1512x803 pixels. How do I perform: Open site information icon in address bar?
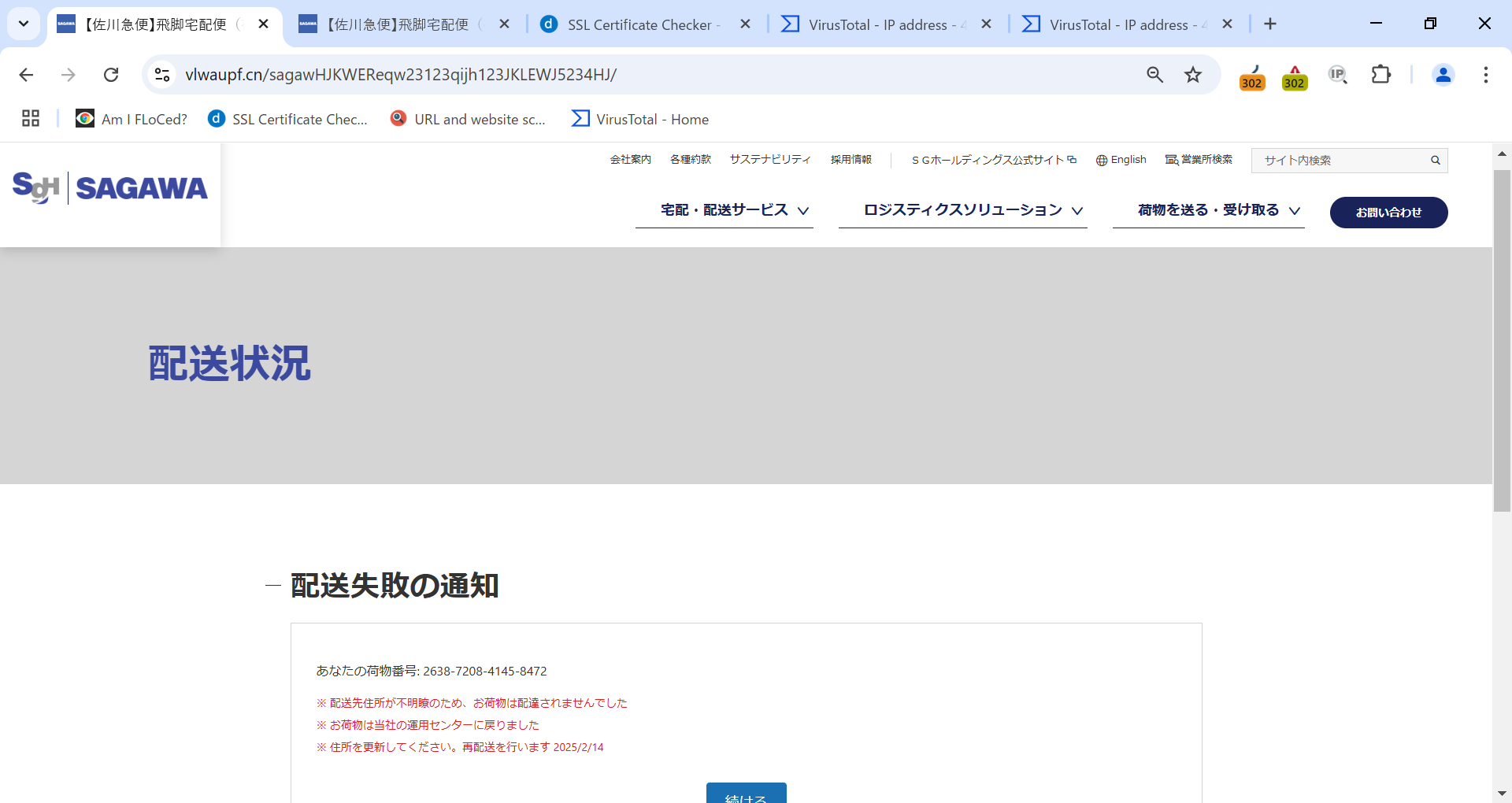coord(162,75)
